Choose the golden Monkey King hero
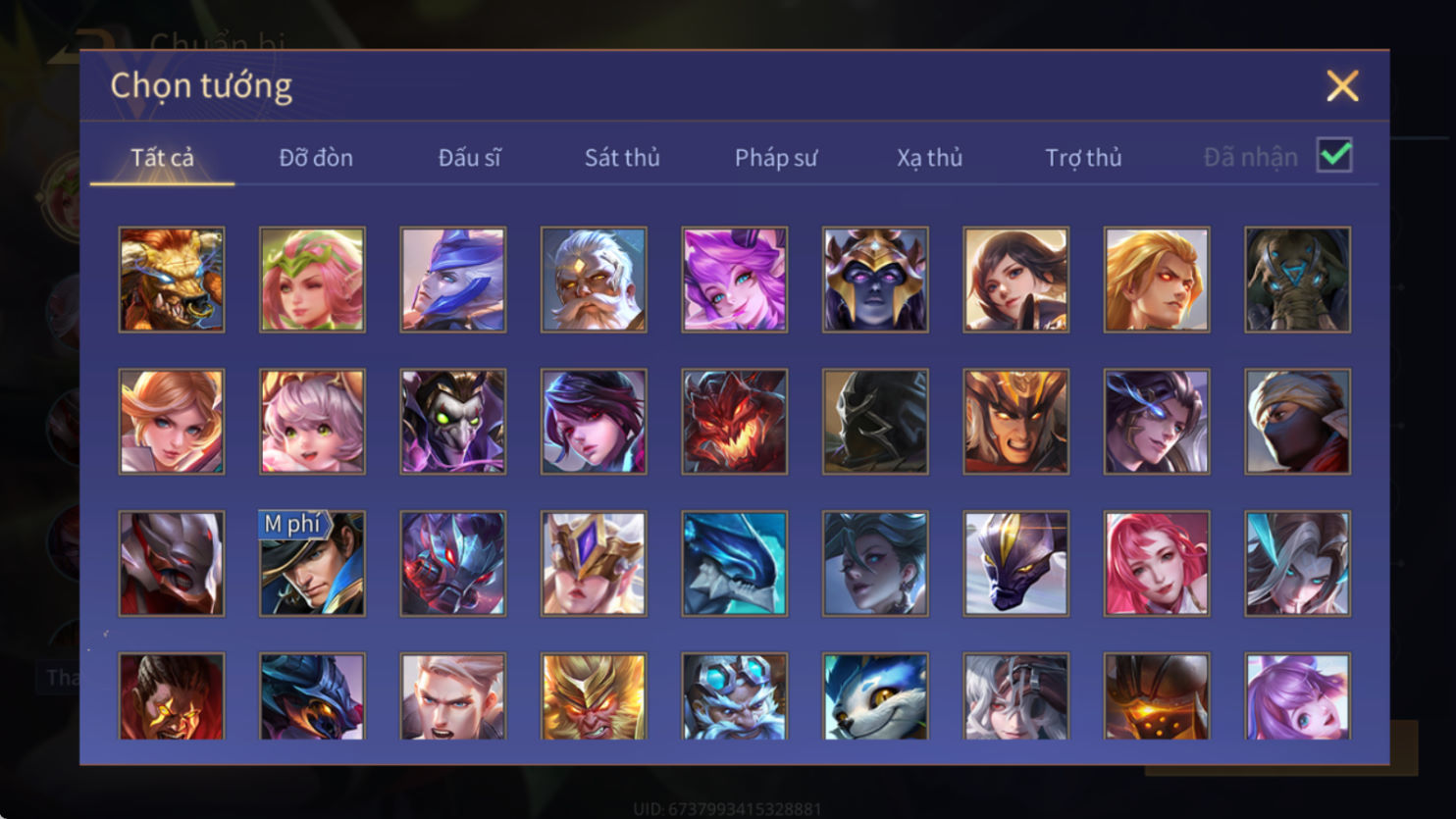Screen dimensions: 1456x819 (594, 696)
